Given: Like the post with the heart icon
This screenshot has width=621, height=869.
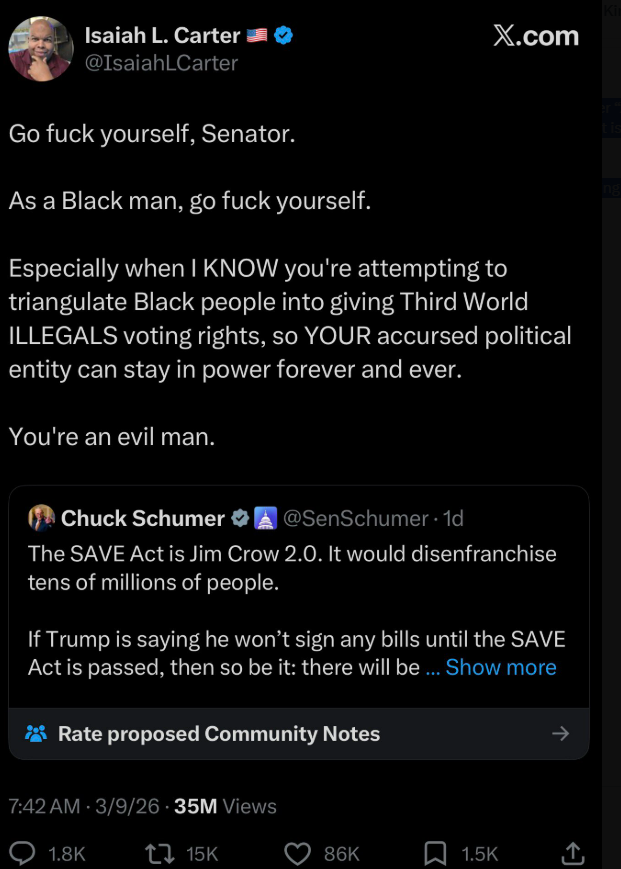Looking at the screenshot, I should coord(297,852).
